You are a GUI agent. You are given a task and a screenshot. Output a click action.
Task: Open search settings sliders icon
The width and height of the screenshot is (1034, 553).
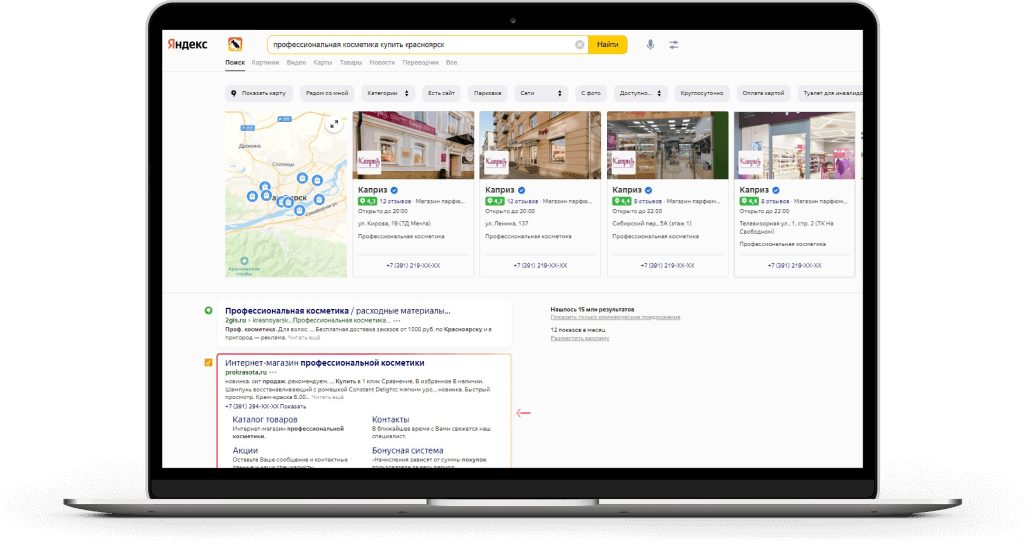pos(674,45)
